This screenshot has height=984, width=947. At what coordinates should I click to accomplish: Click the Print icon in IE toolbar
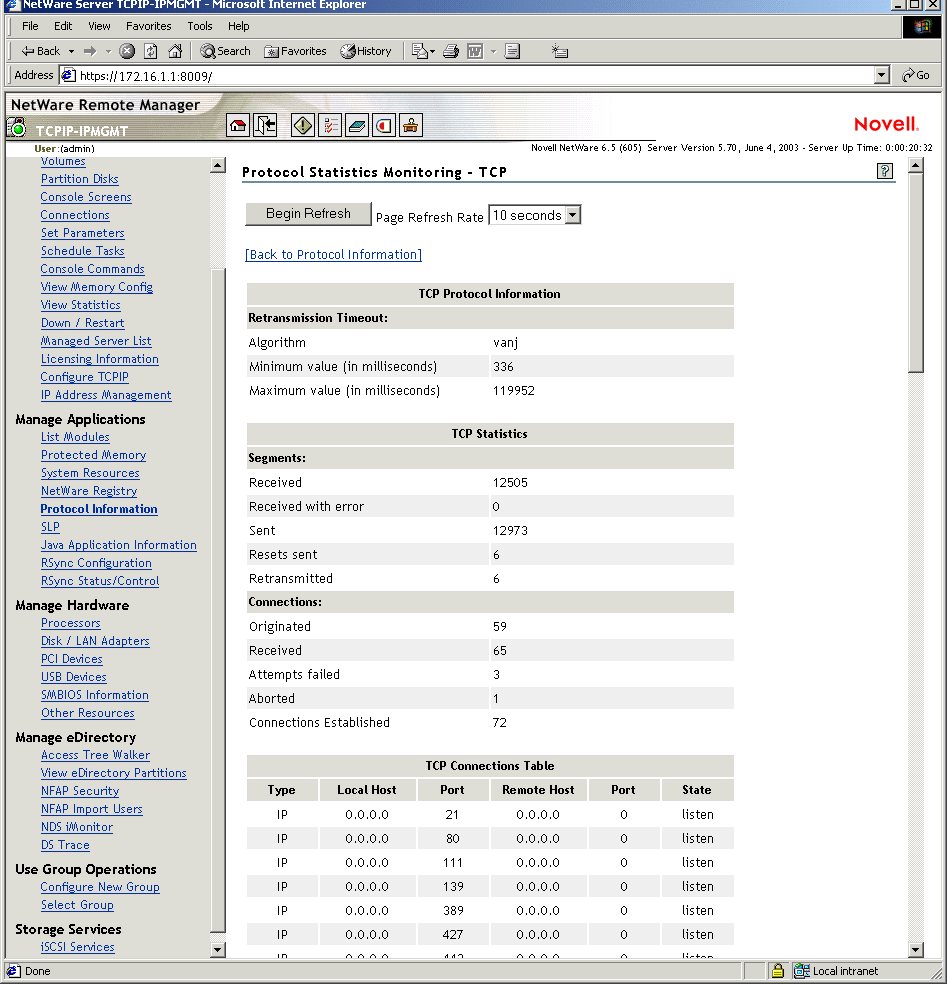click(451, 51)
